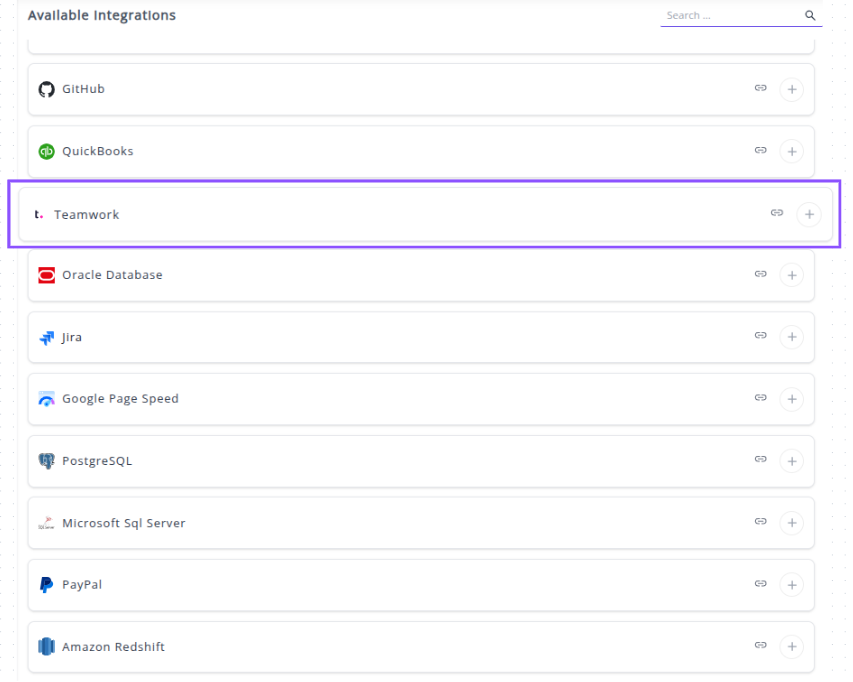Select the GitHub integration row
The height and width of the screenshot is (682, 853).
pyautogui.click(x=400, y=90)
